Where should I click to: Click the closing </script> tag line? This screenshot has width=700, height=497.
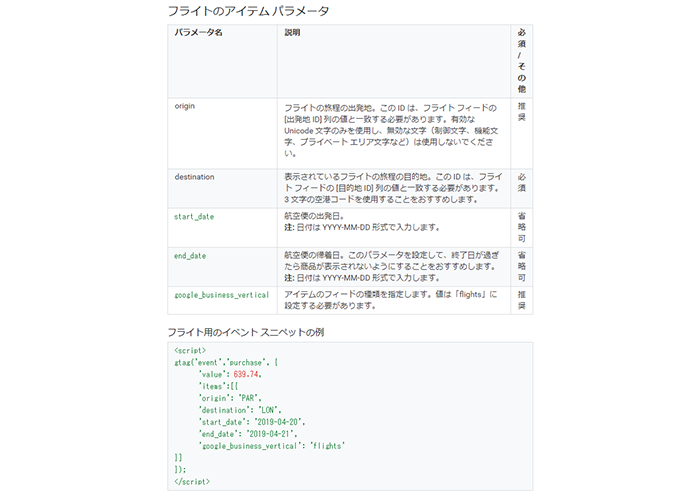click(x=192, y=481)
